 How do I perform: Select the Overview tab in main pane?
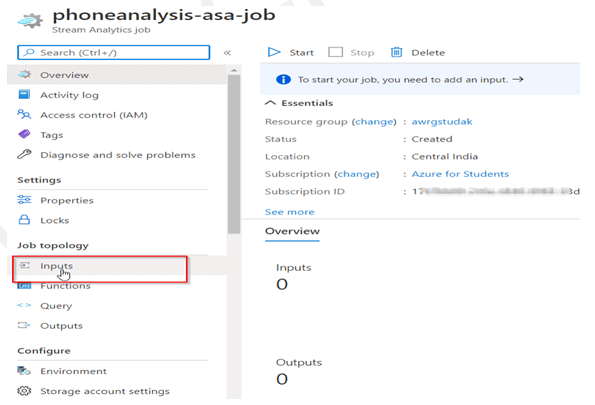pyautogui.click(x=292, y=231)
